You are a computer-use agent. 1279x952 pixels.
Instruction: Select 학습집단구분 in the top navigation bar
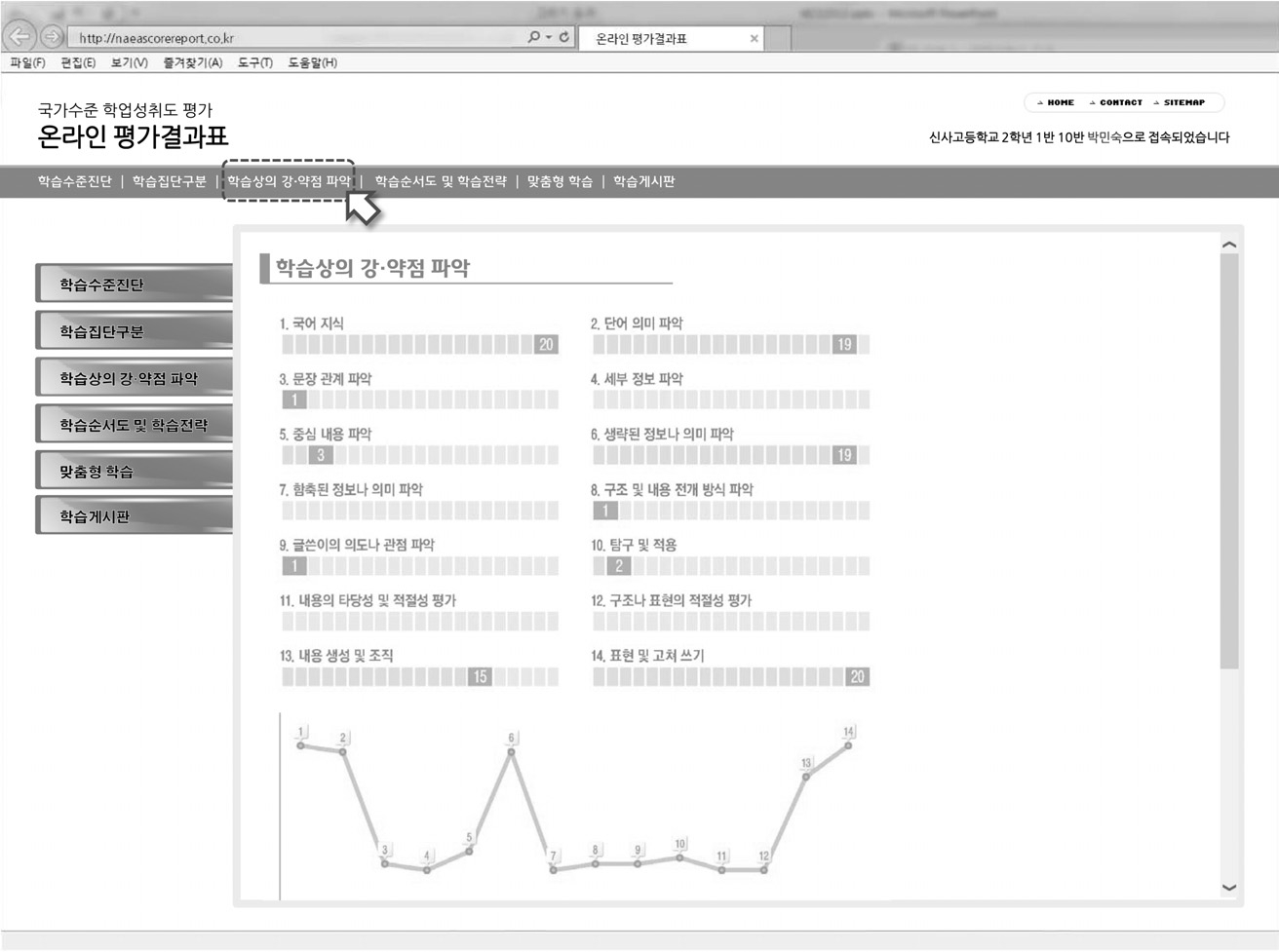click(170, 181)
